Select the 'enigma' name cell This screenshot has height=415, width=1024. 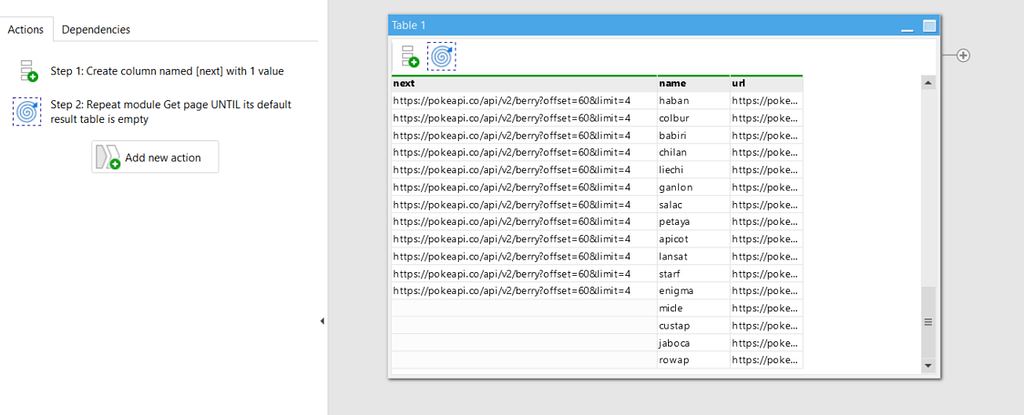coord(694,291)
